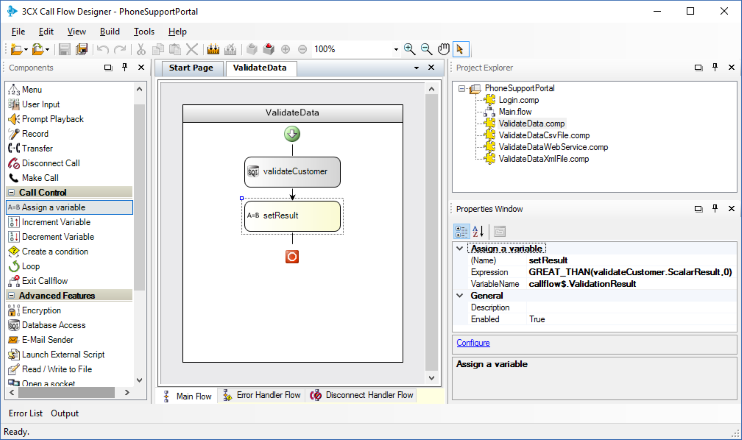
Task: Collapse the PhoneSupportPortal tree node
Action: click(x=462, y=88)
